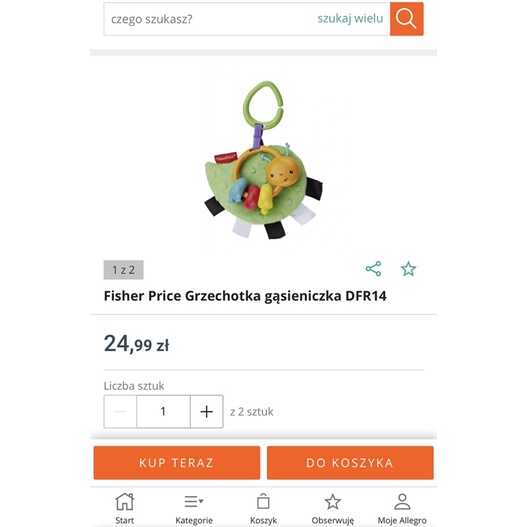This screenshot has width=527, height=527.
Task: Go to the Obserwuję watchlist tab
Action: [332, 509]
